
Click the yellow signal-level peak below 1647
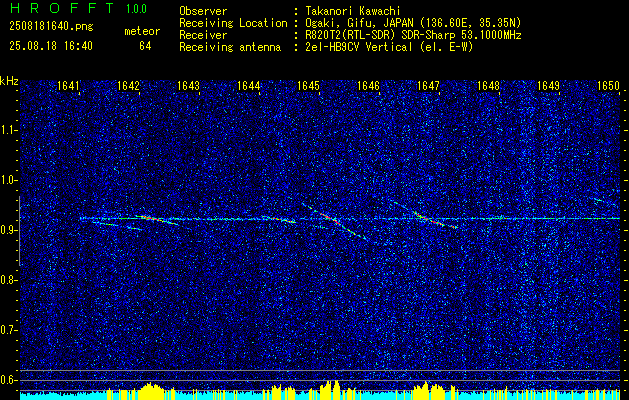pos(429,388)
